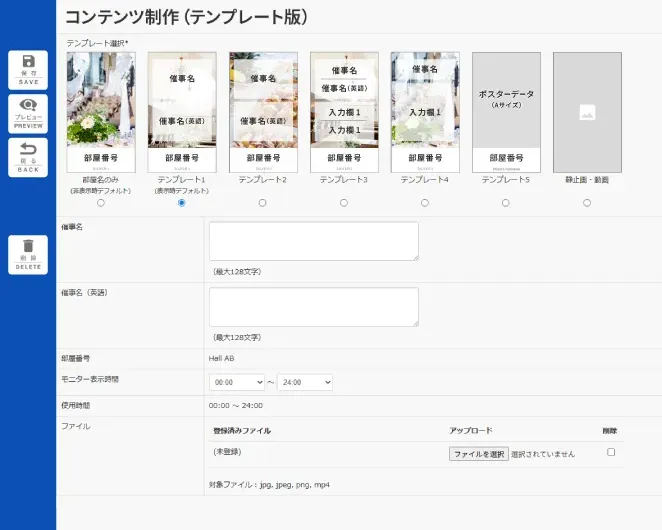Select the テンプレート2 radio button
The image size is (662, 530).
[x=263, y=203]
